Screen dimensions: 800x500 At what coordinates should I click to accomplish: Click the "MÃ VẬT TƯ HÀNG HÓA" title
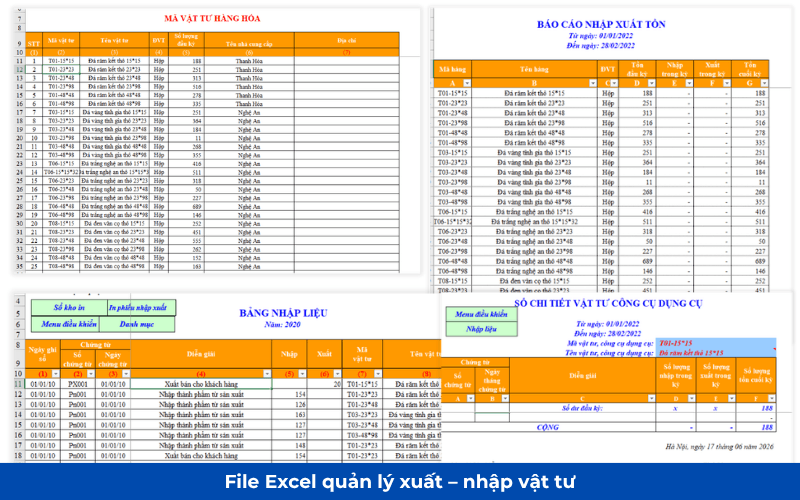212,18
